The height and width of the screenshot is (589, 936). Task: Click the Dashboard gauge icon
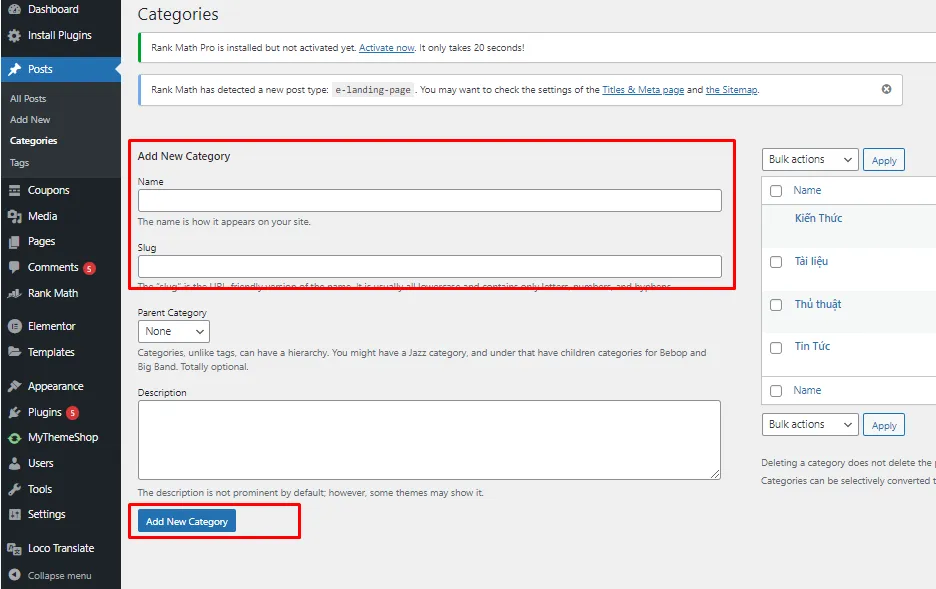[x=14, y=10]
